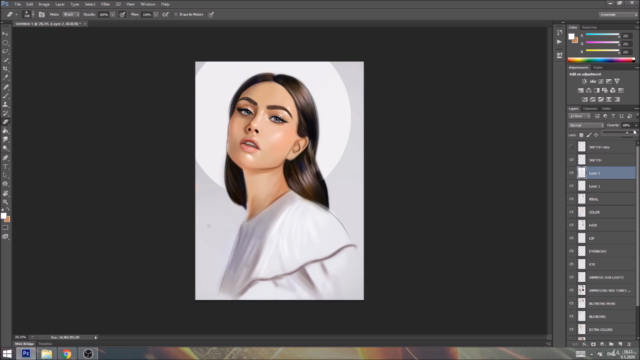
Task: Select the Eyedropper tool
Action: [x=5, y=78]
